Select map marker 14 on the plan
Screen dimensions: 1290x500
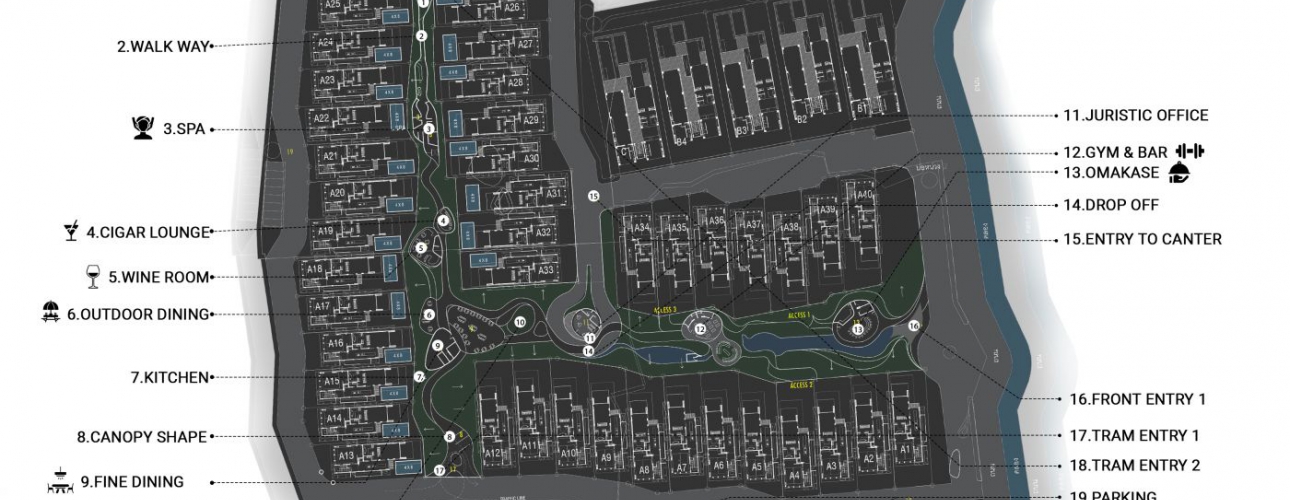coord(589,351)
